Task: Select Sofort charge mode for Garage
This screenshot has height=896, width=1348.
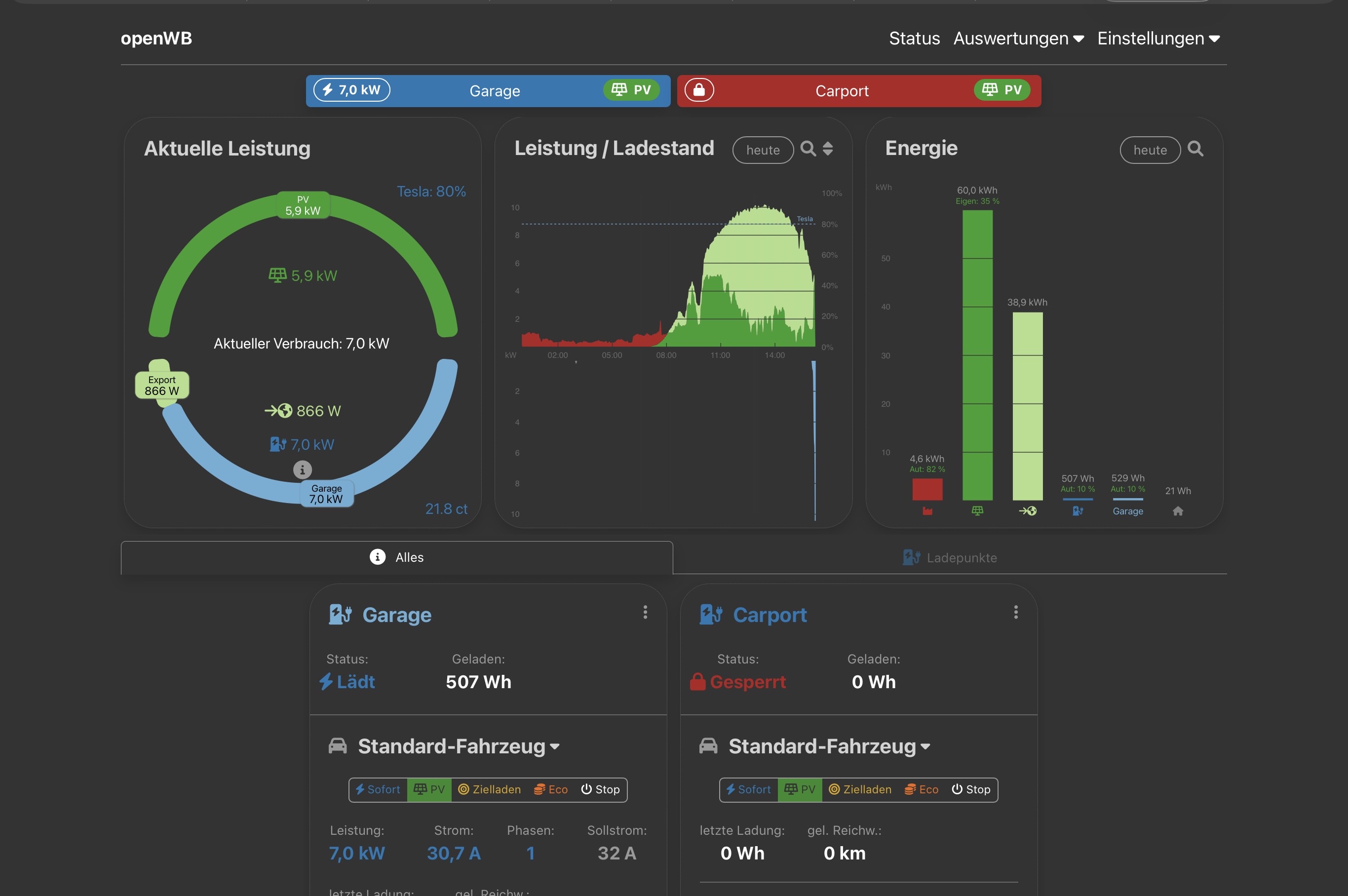Action: [x=378, y=789]
